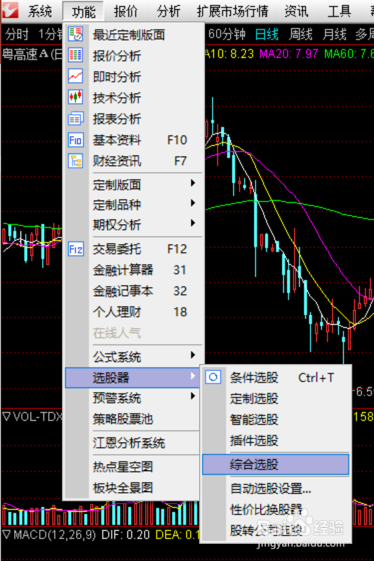Expand the 定制品种 submenu arrow
The height and width of the screenshot is (561, 374).
[193, 203]
